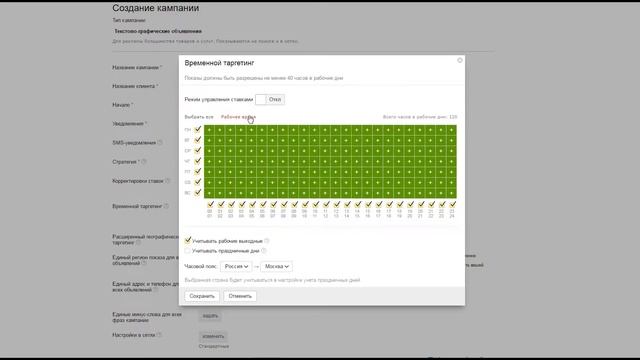Viewport: 640px width, 360px height.
Task: Toggle Sunday 23-24 cell in schedule grid
Action: (451, 193)
